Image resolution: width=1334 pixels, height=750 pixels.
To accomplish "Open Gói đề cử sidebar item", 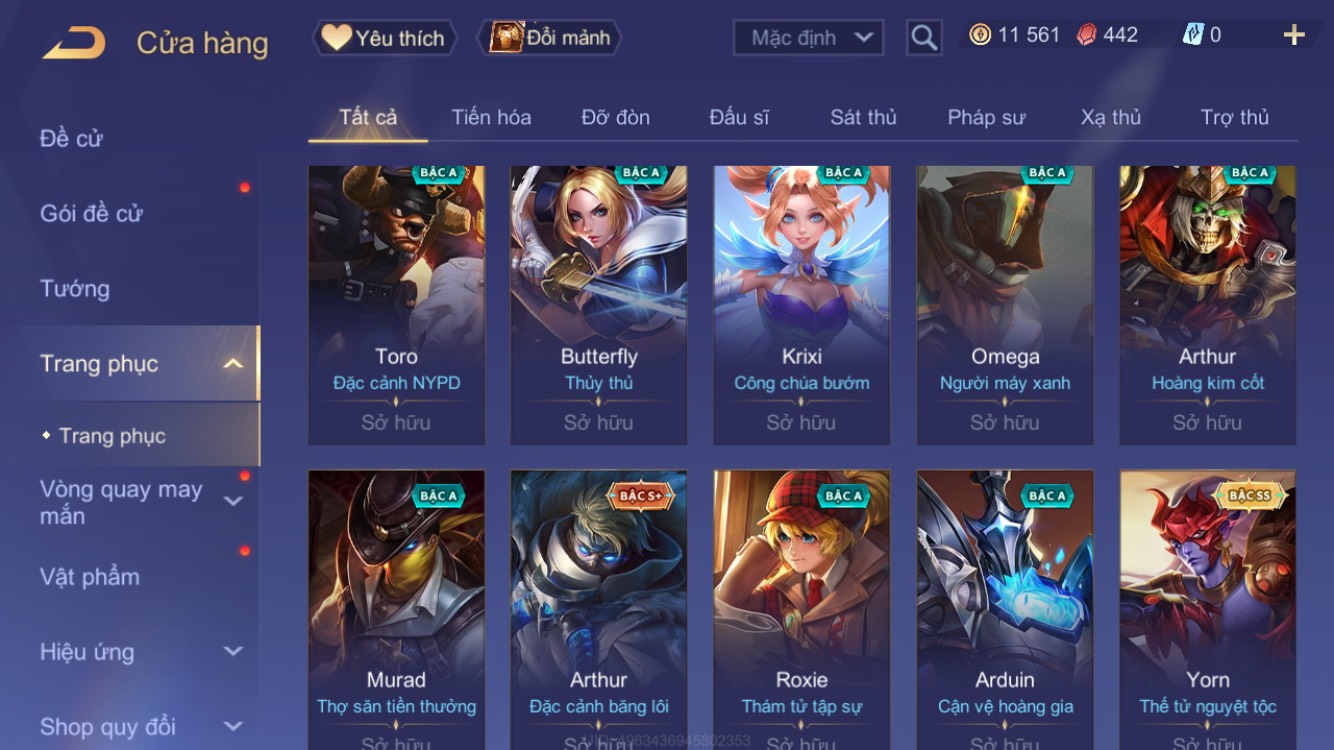I will [91, 213].
